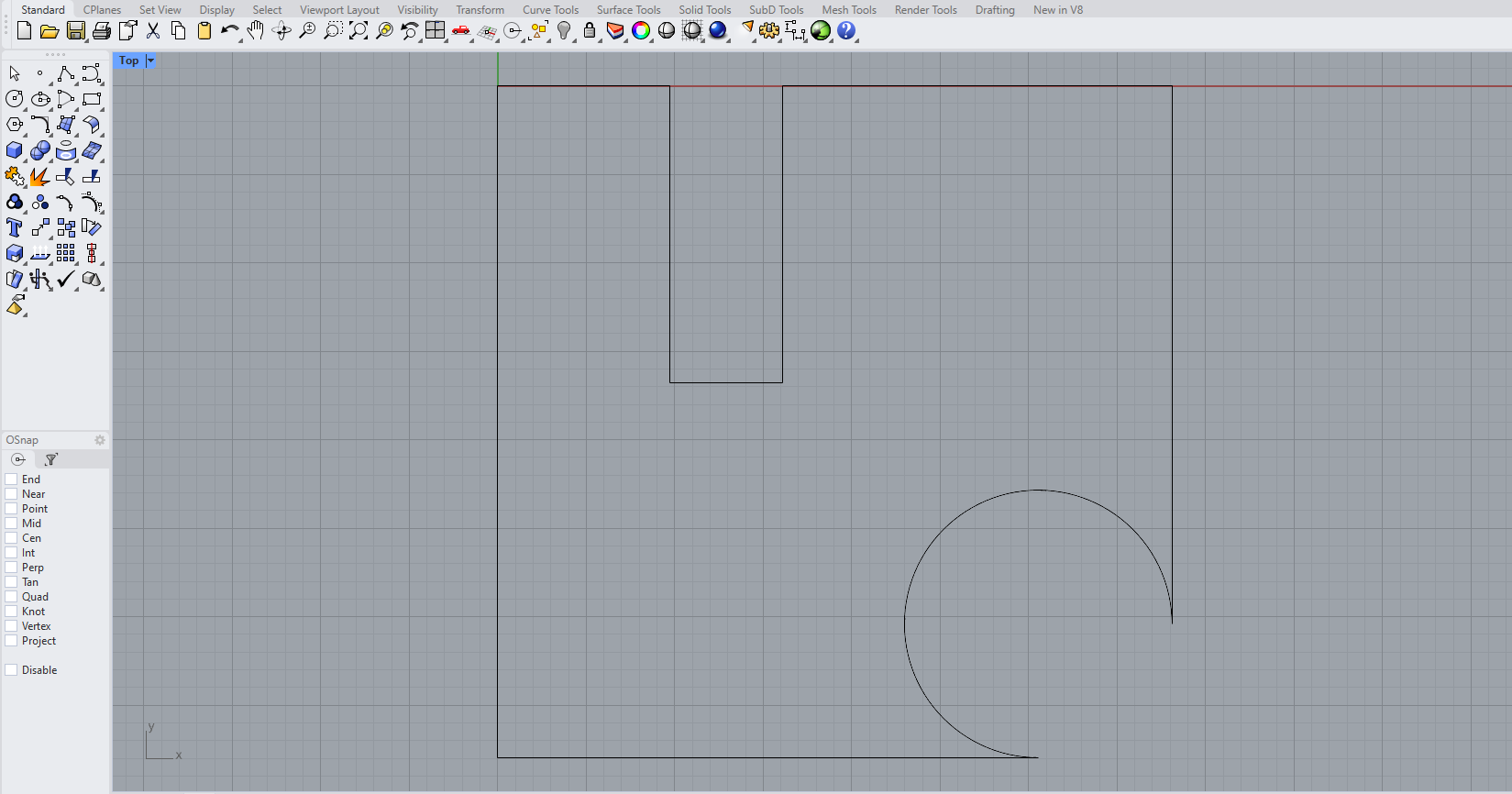The width and height of the screenshot is (1512, 794).
Task: Click the Rectangular Array grid icon
Action: pyautogui.click(x=65, y=253)
